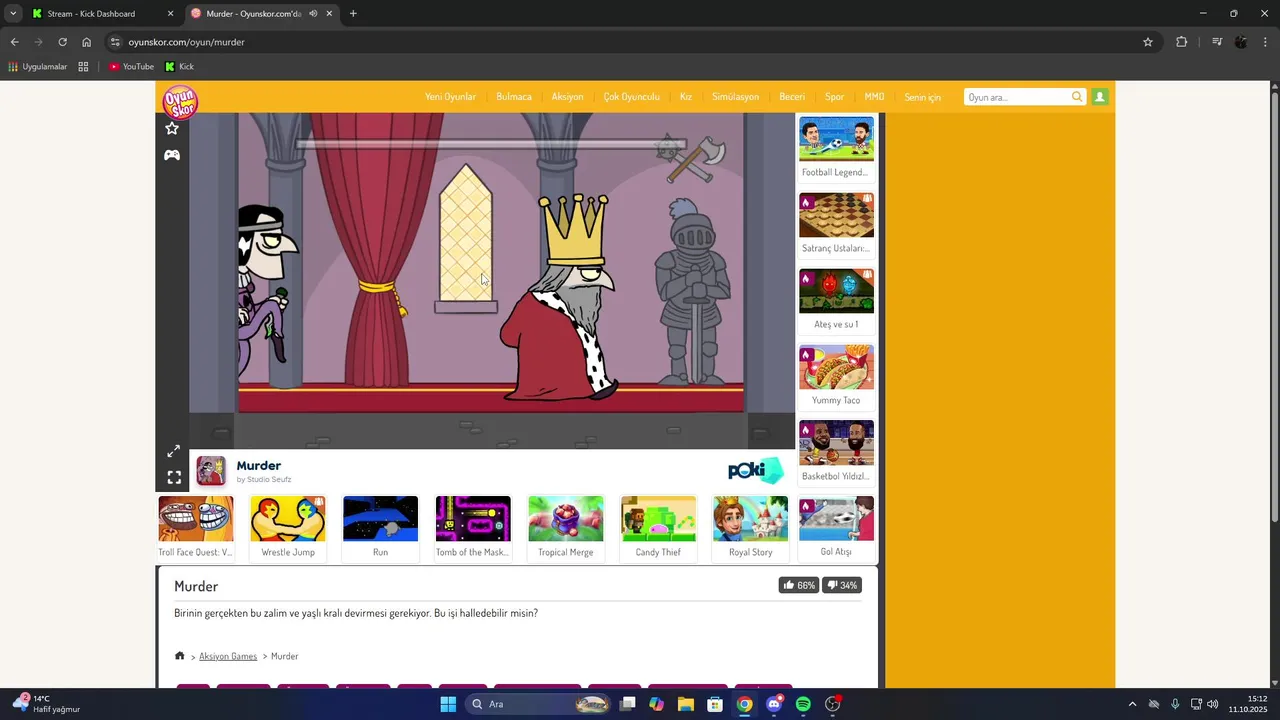Click the search magnifier icon in Oyun ara field
The width and height of the screenshot is (1280, 720).
point(1077,97)
